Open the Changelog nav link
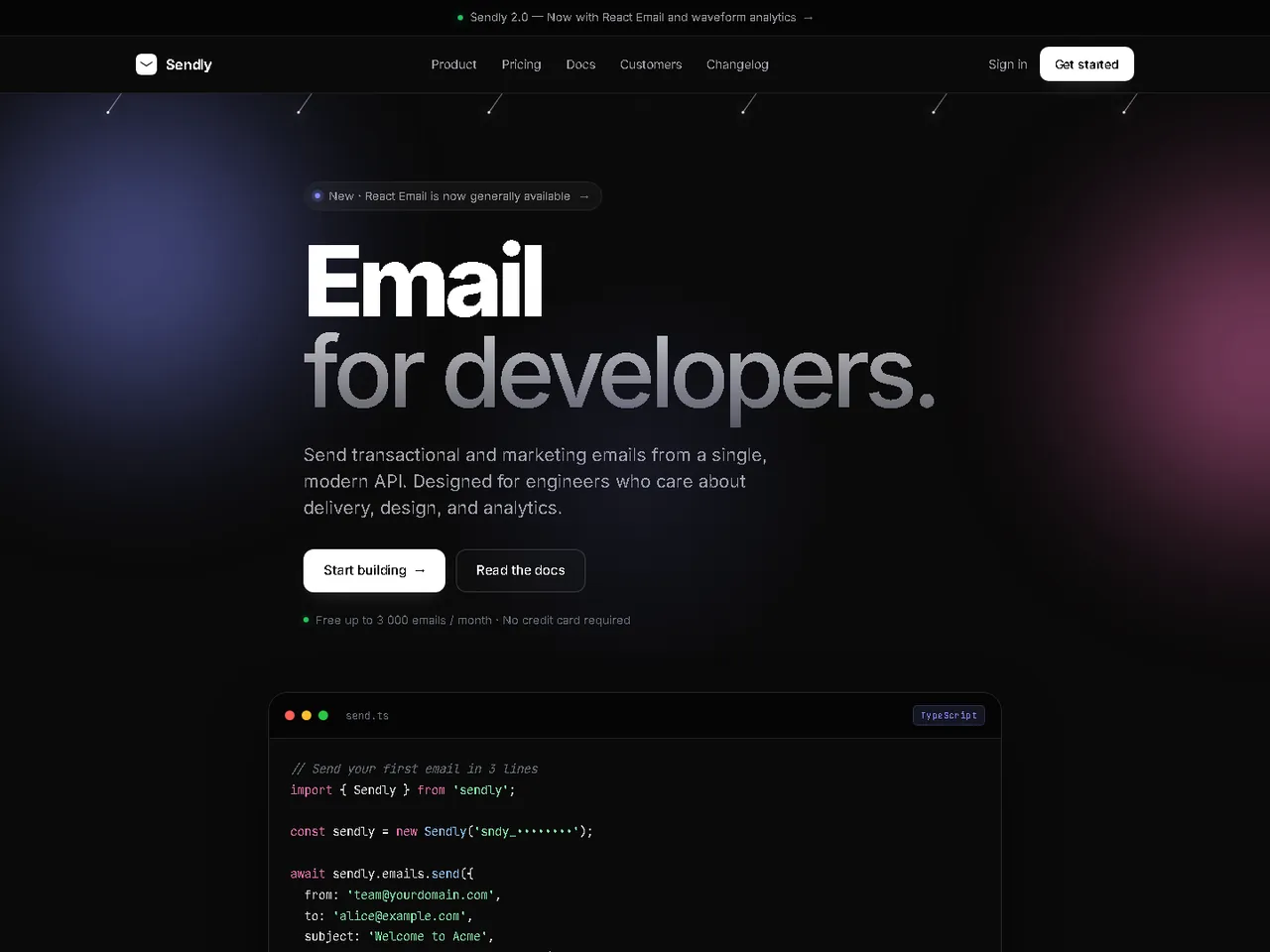This screenshot has width=1270, height=952. (x=737, y=64)
